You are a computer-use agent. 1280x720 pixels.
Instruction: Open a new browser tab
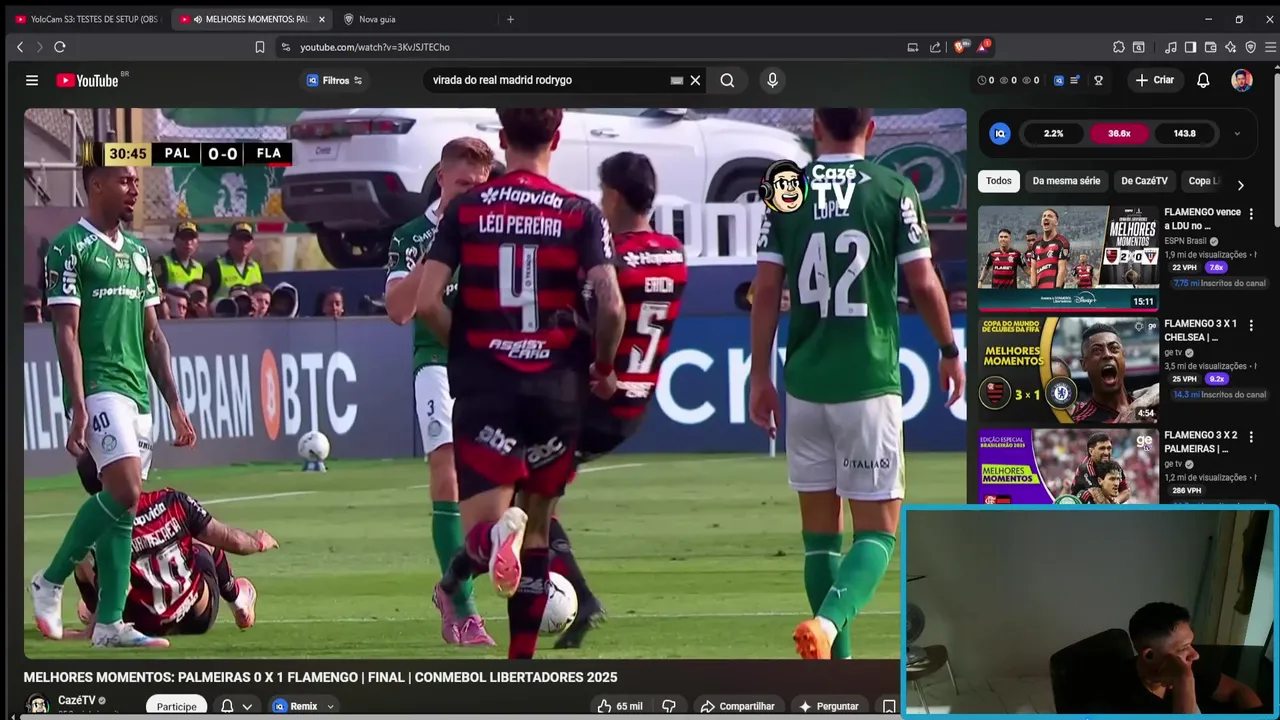pos(510,19)
